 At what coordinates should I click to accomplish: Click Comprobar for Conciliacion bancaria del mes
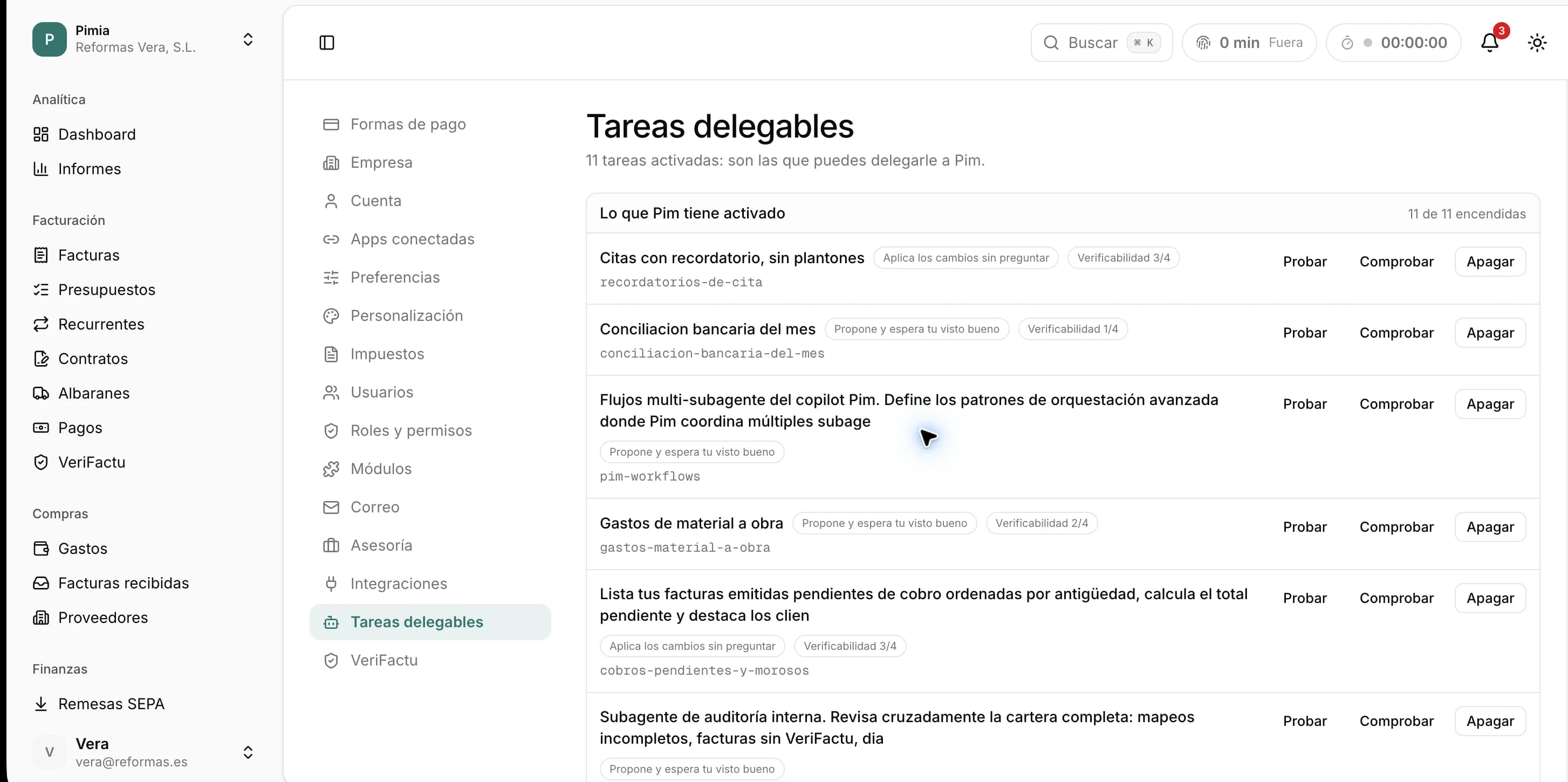tap(1396, 333)
